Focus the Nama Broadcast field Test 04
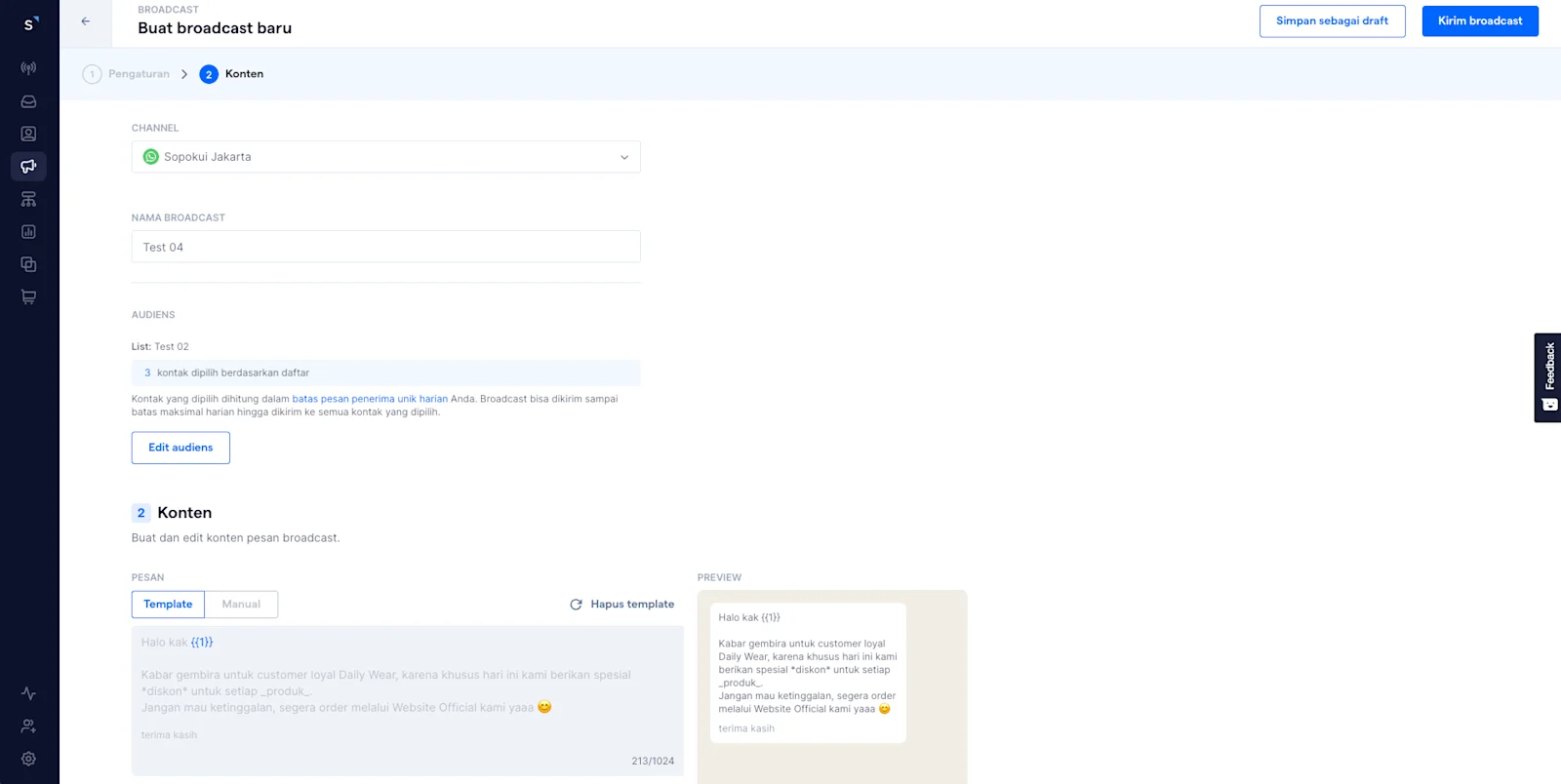The image size is (1561, 784). click(x=386, y=247)
